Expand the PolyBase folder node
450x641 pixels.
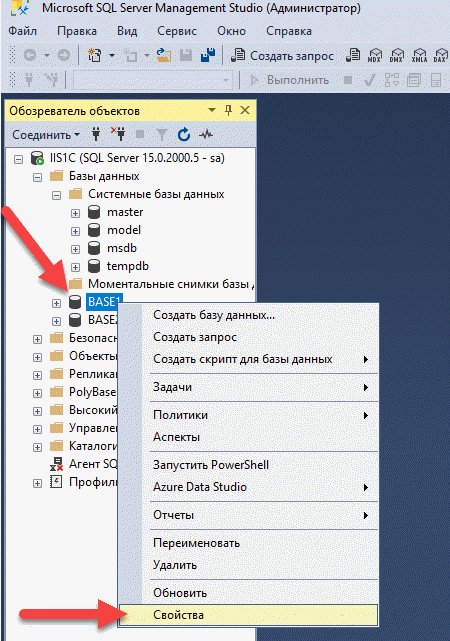pyautogui.click(x=38, y=393)
